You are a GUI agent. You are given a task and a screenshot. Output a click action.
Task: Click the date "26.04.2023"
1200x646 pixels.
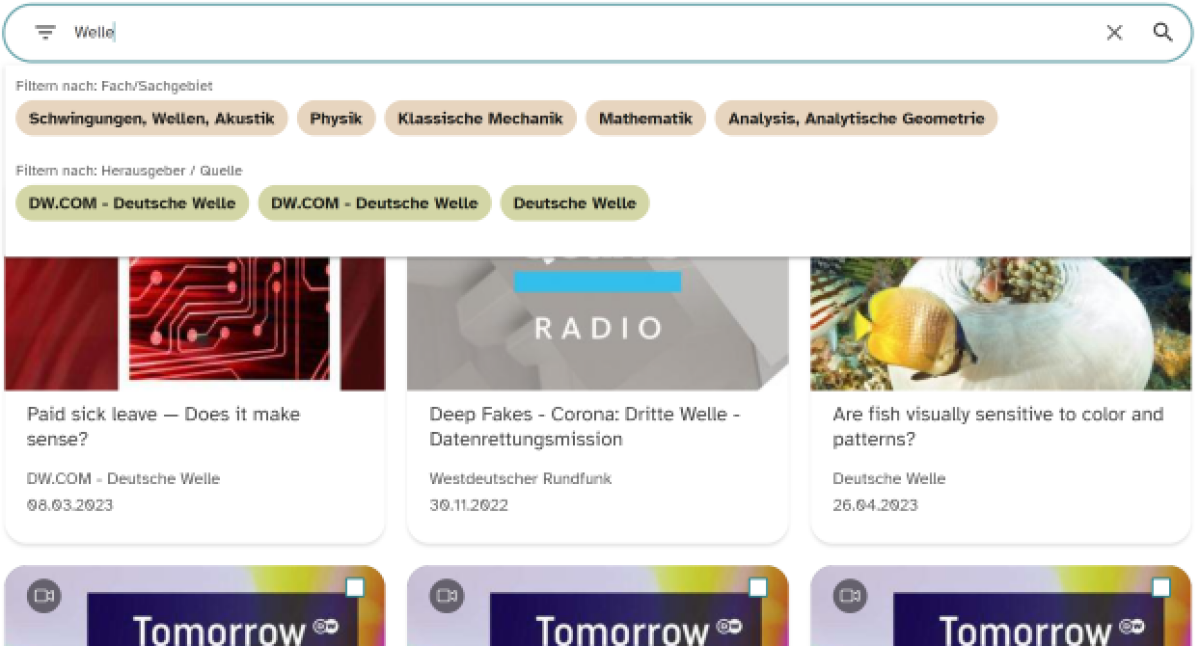point(875,505)
